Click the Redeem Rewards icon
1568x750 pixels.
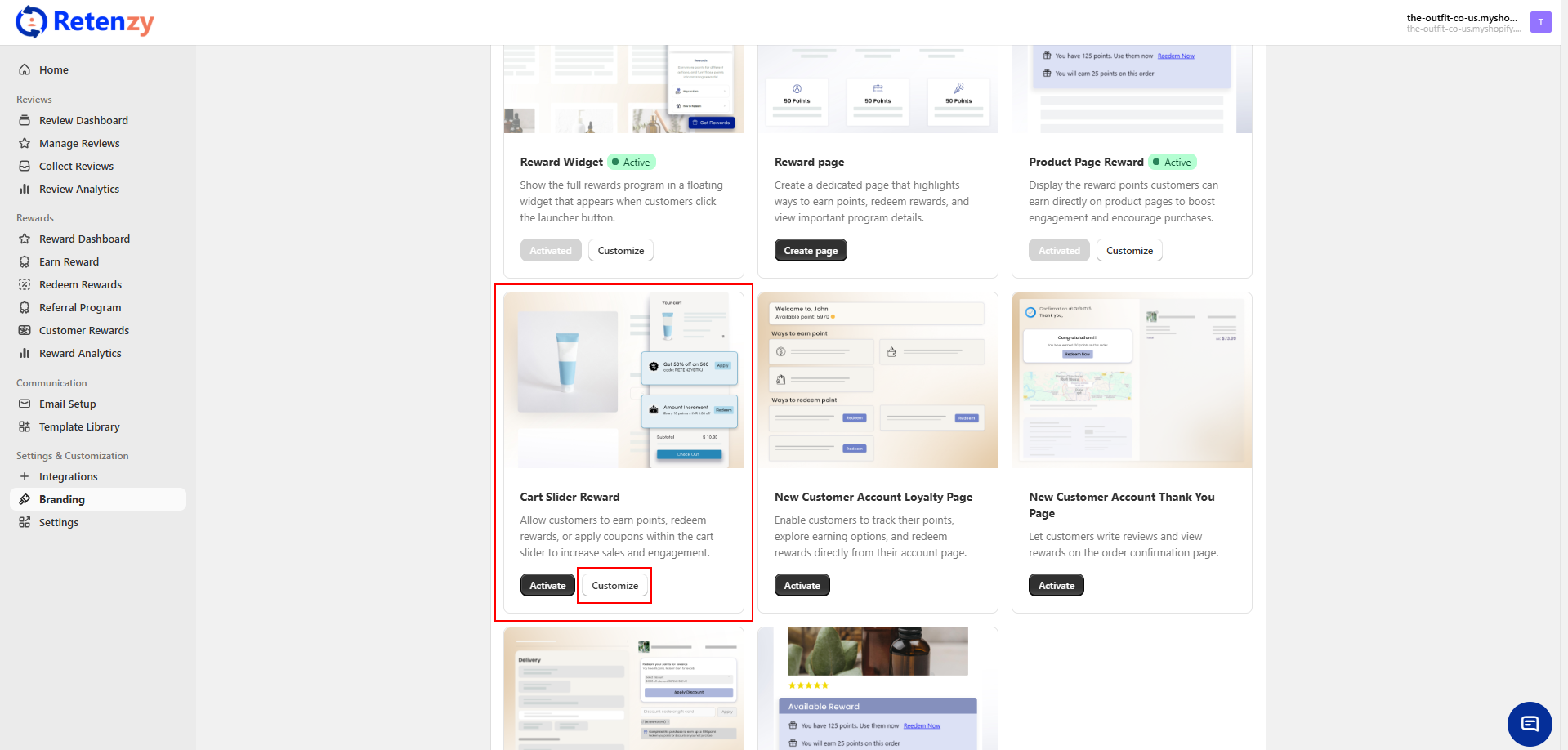[x=25, y=284]
